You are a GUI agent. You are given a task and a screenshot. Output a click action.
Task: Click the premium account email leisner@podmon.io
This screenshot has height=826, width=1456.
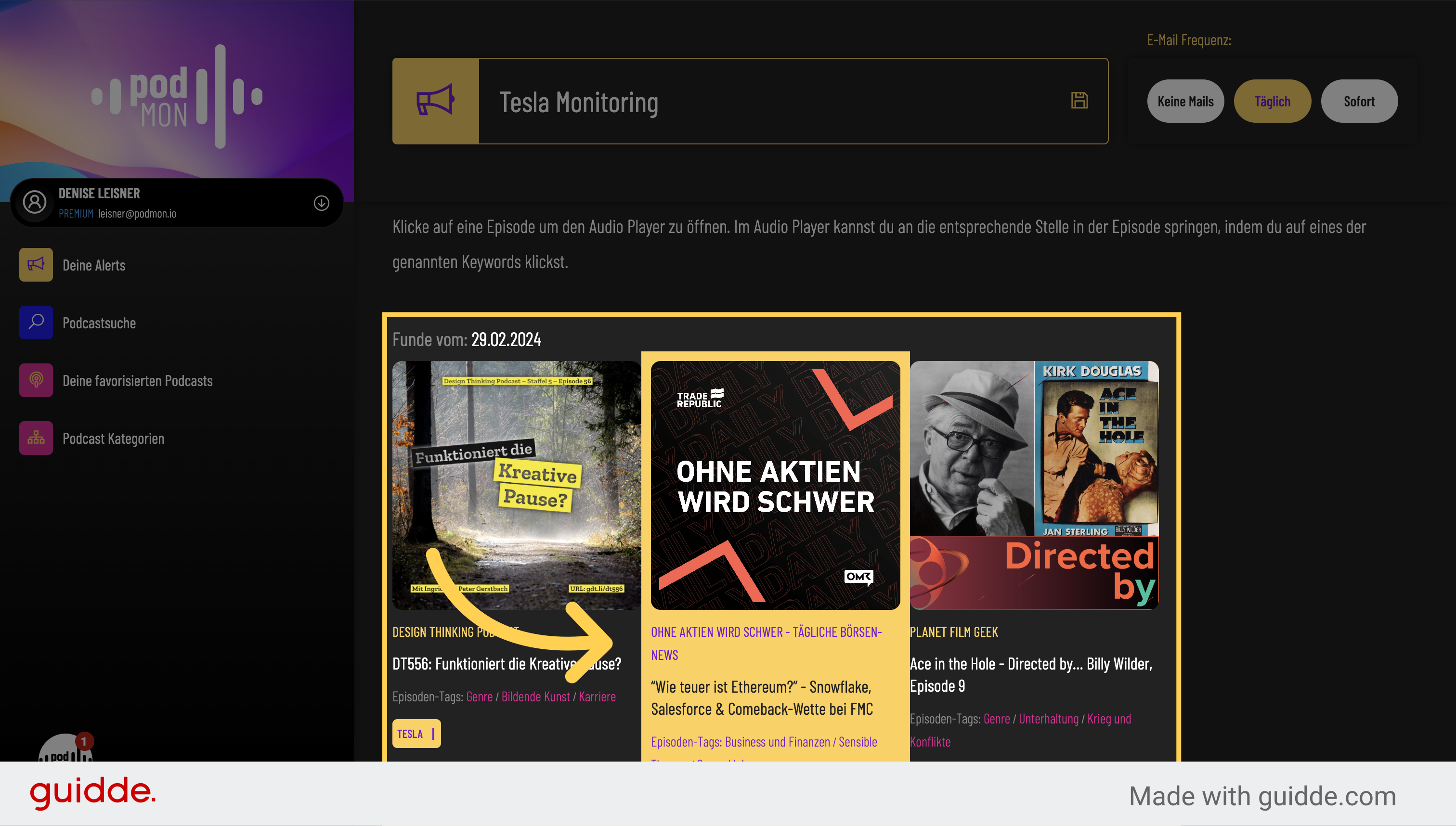(x=137, y=213)
